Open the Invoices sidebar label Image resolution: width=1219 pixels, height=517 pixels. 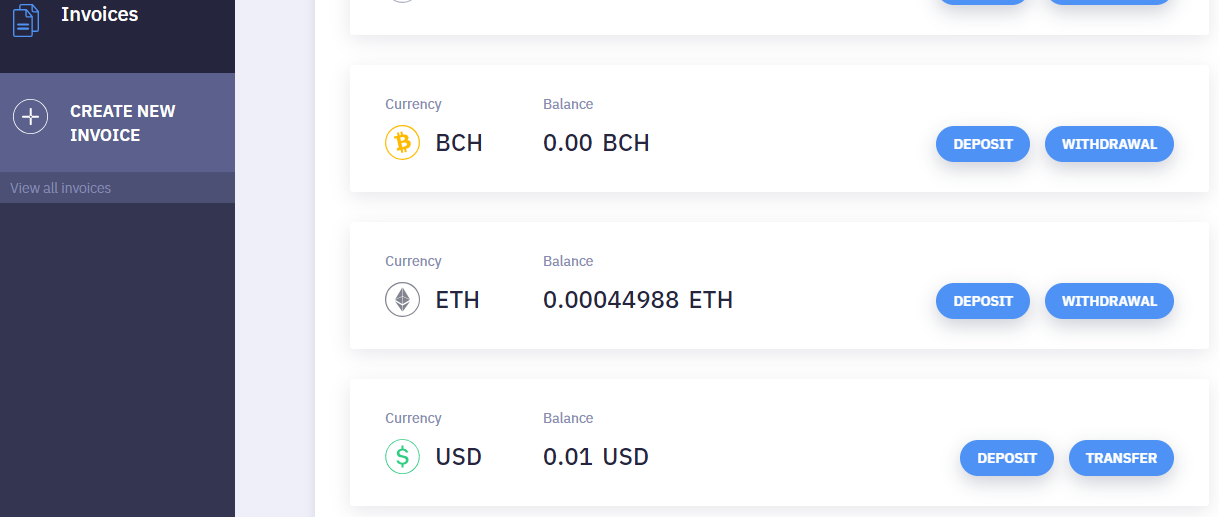pos(100,15)
